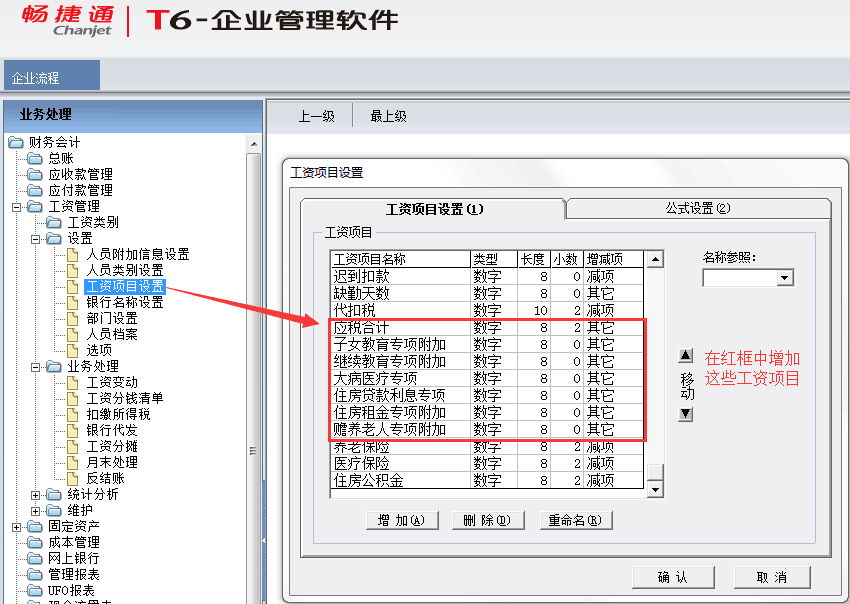
Task: Click the document icon beside 银行名称设置
Action: pos(73,303)
